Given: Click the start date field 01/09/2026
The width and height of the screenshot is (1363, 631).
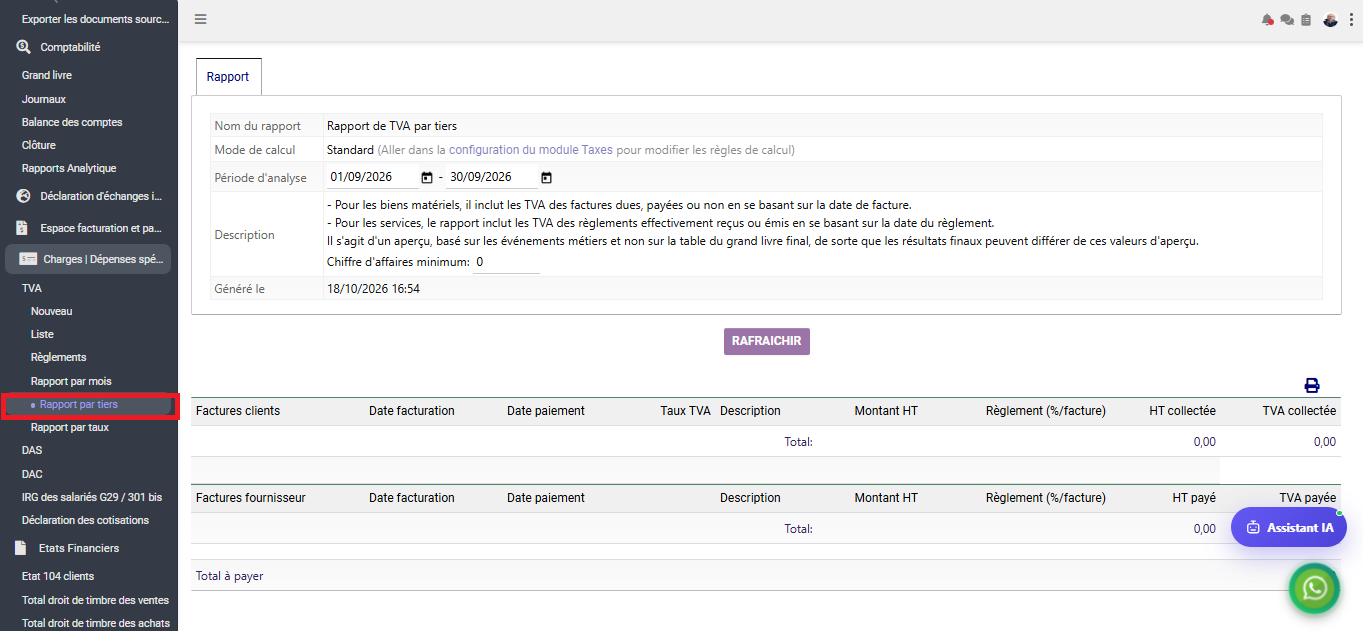Looking at the screenshot, I should (372, 178).
